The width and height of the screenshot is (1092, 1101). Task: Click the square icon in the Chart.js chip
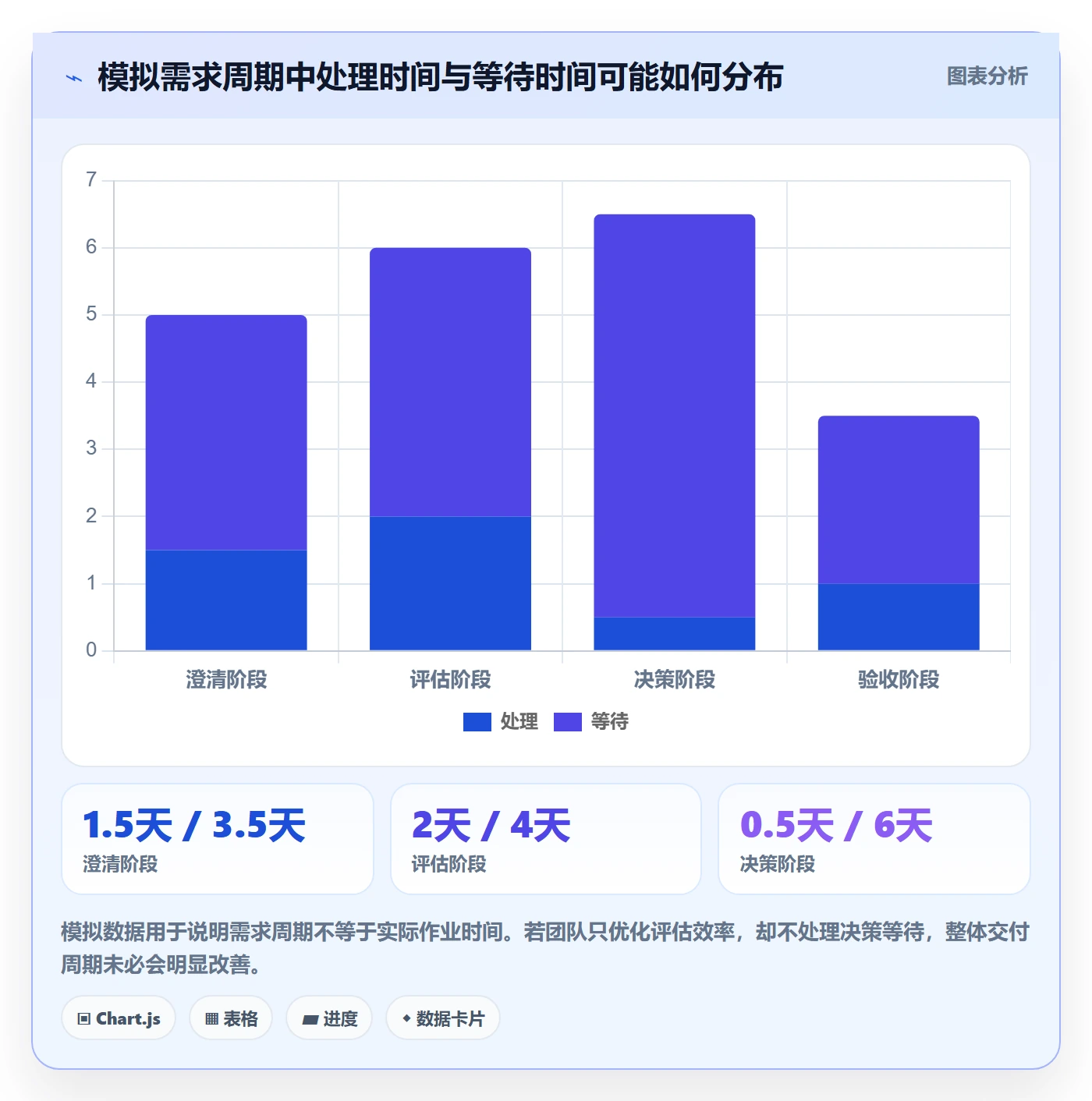tap(84, 1019)
